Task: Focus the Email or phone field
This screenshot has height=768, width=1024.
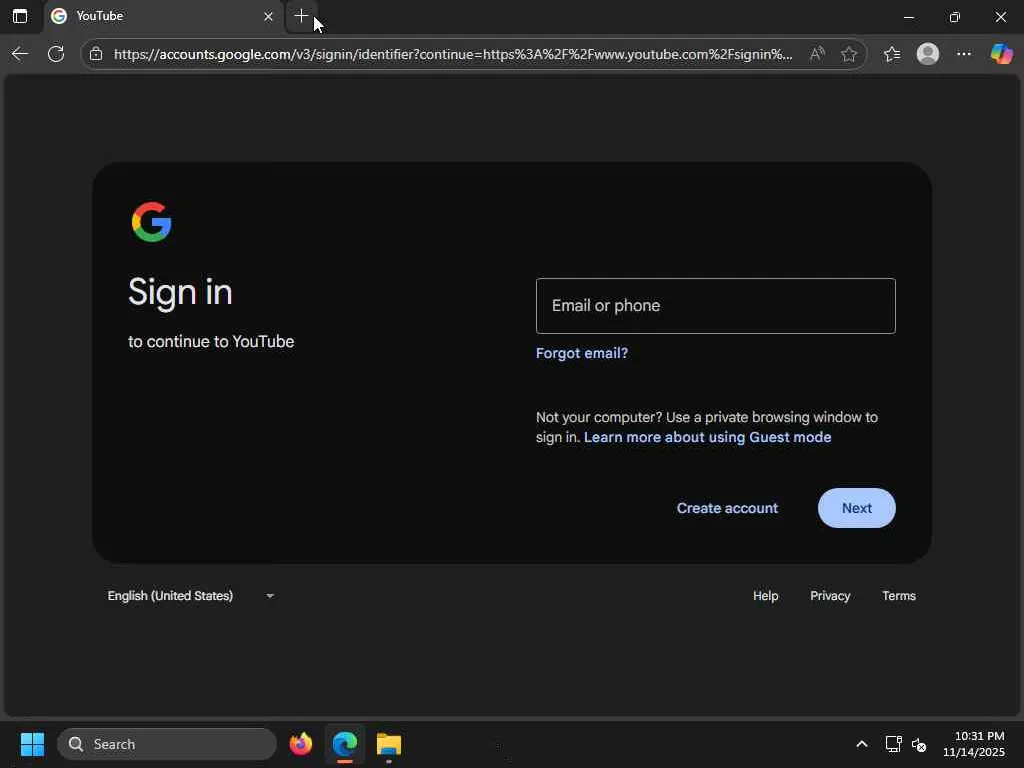Action: 715,306
